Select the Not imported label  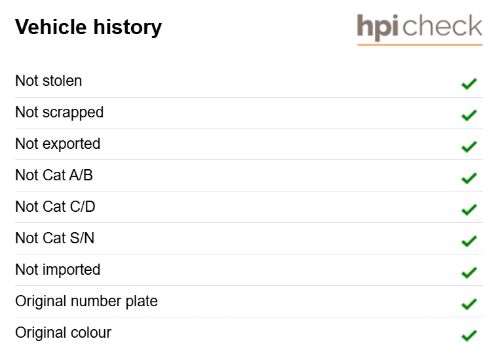pos(58,270)
